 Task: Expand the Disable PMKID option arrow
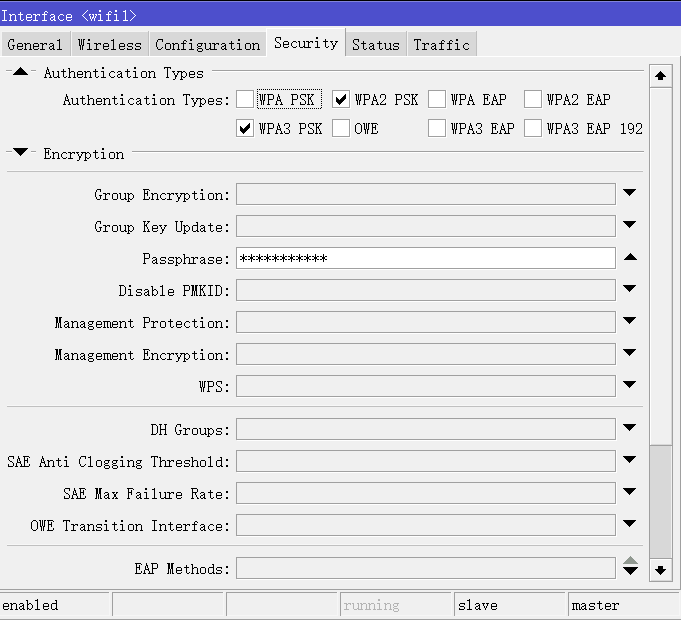630,290
